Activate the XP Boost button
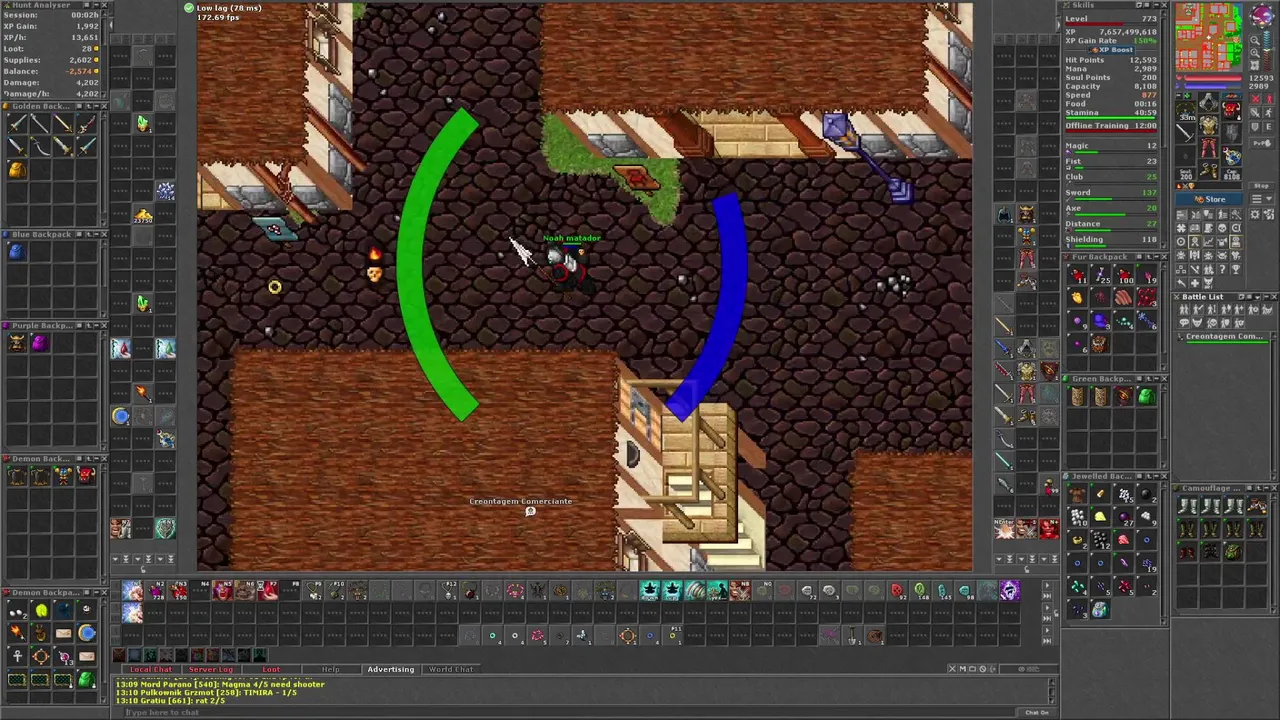1280x720 pixels. 1111,50
